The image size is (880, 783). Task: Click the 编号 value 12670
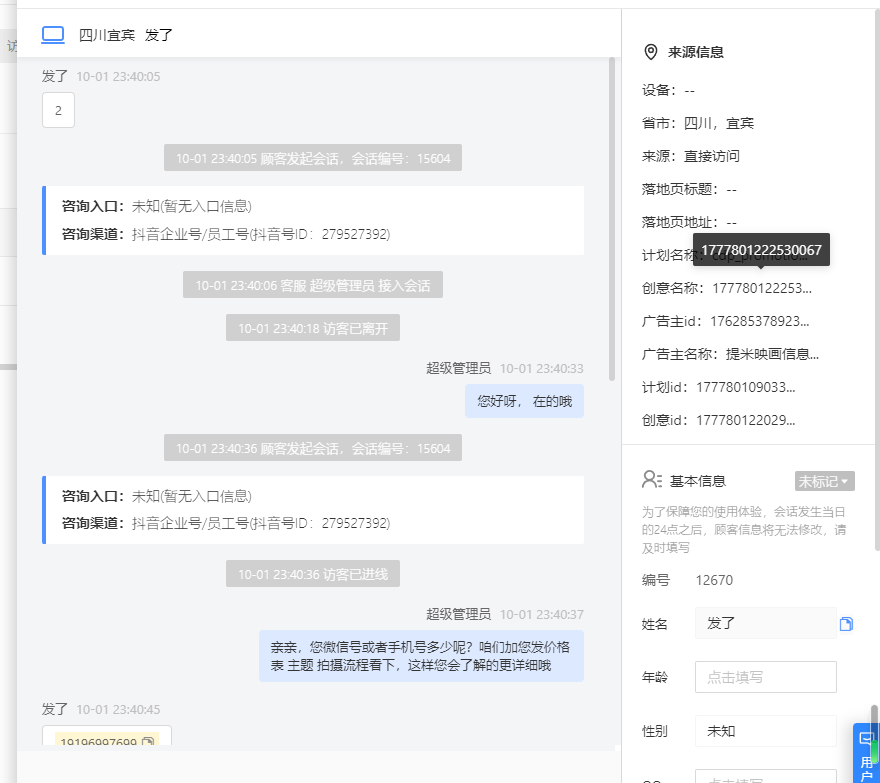[714, 580]
